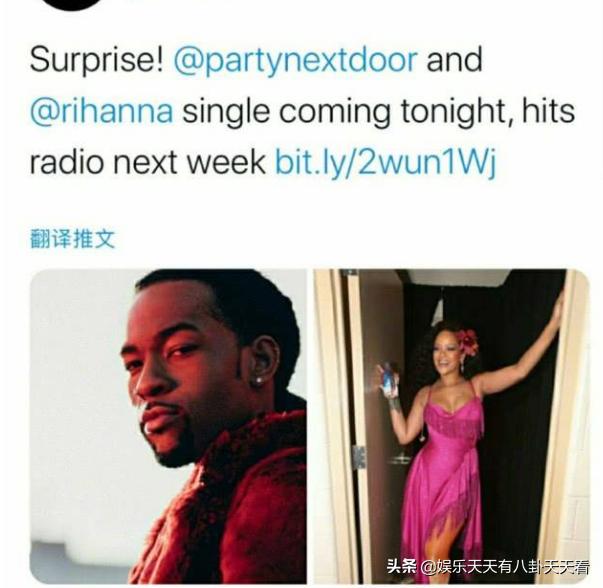Click the @娱乐天天有八卦天天看 watermark handle

click(505, 567)
